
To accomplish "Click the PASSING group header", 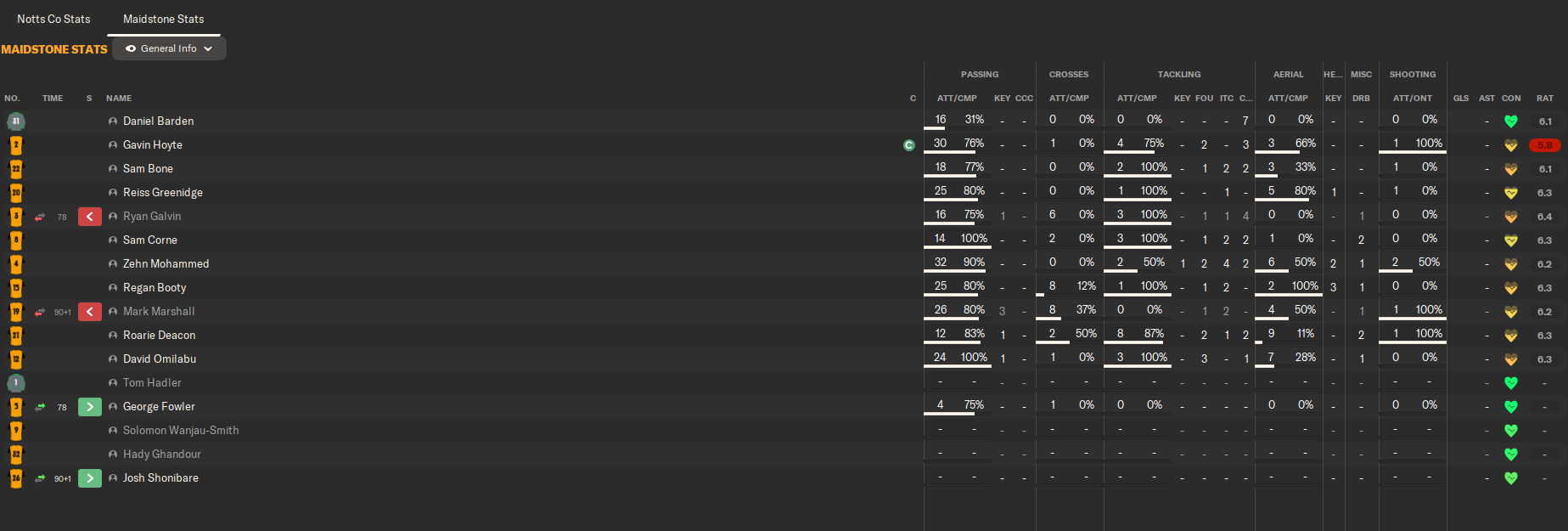I will click(x=980, y=75).
